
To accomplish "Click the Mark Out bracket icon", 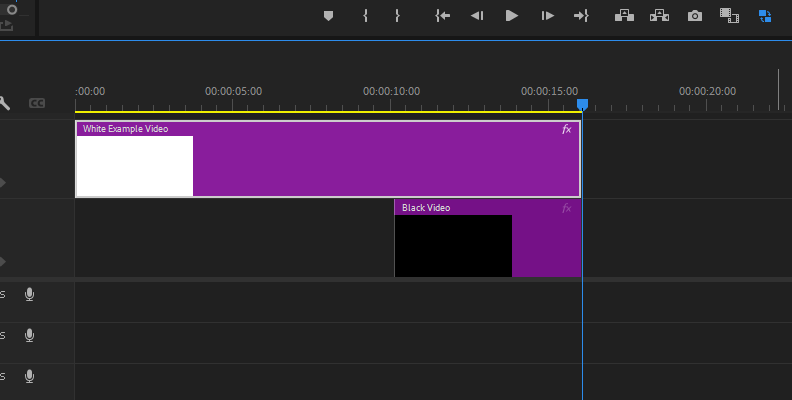I will click(x=397, y=16).
